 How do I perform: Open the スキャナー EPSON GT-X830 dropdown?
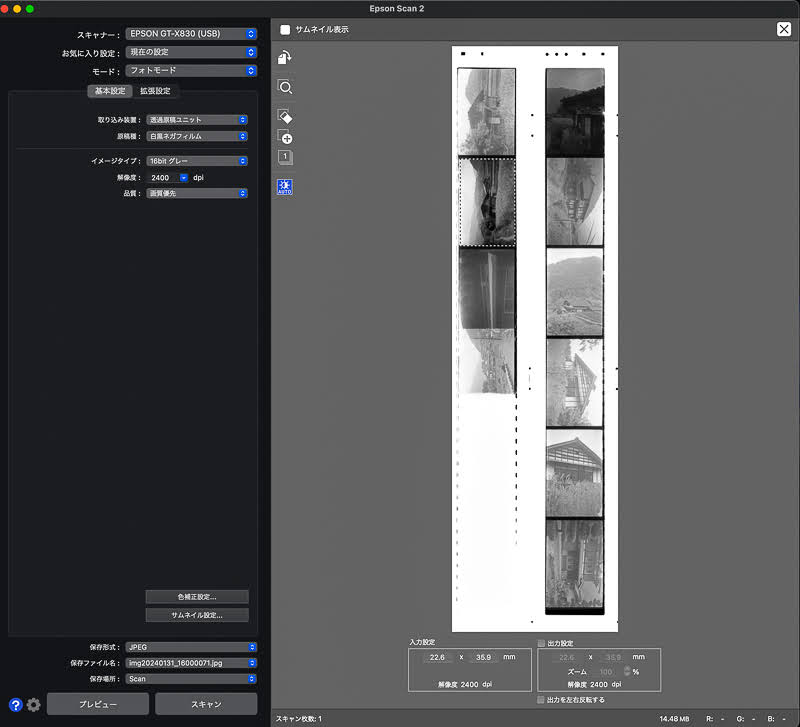point(191,34)
